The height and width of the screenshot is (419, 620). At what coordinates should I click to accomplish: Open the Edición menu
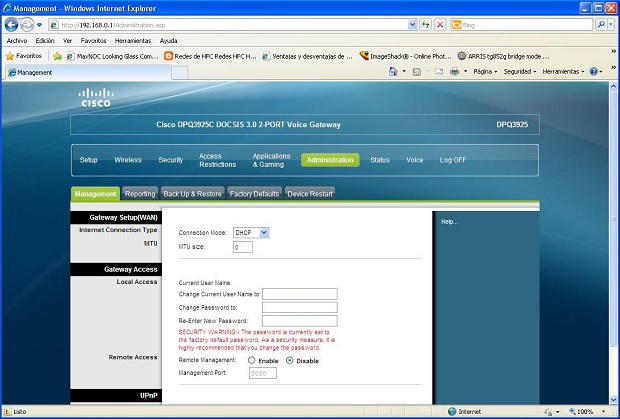point(45,41)
